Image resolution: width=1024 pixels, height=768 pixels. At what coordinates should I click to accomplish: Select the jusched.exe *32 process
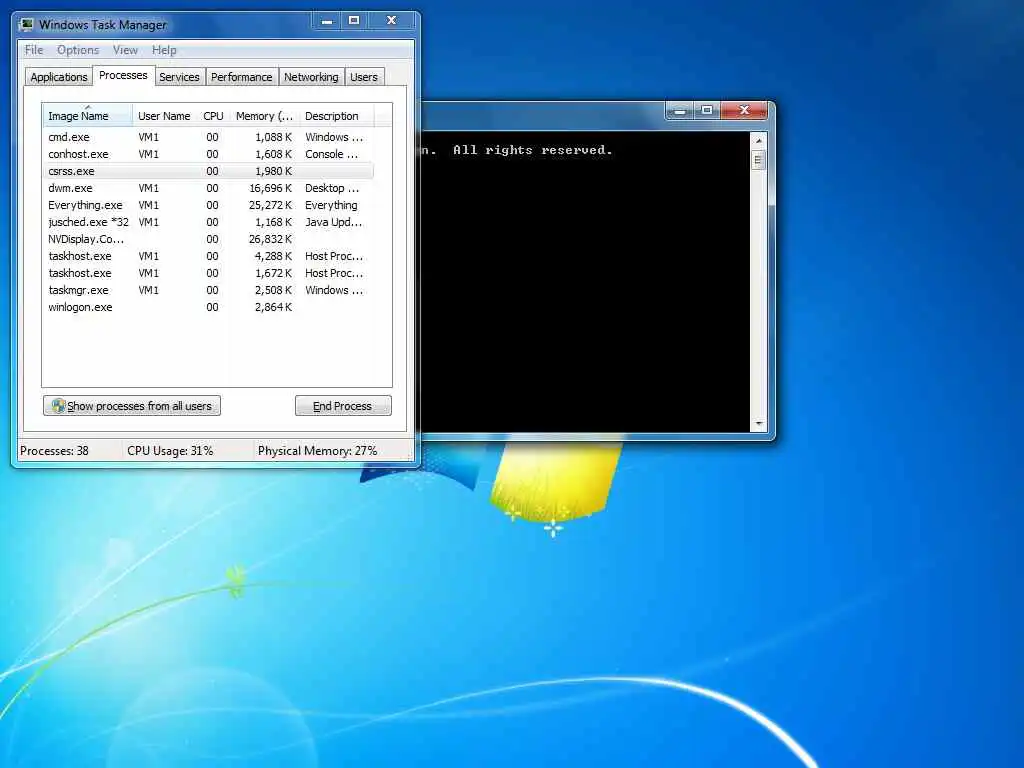tap(208, 222)
